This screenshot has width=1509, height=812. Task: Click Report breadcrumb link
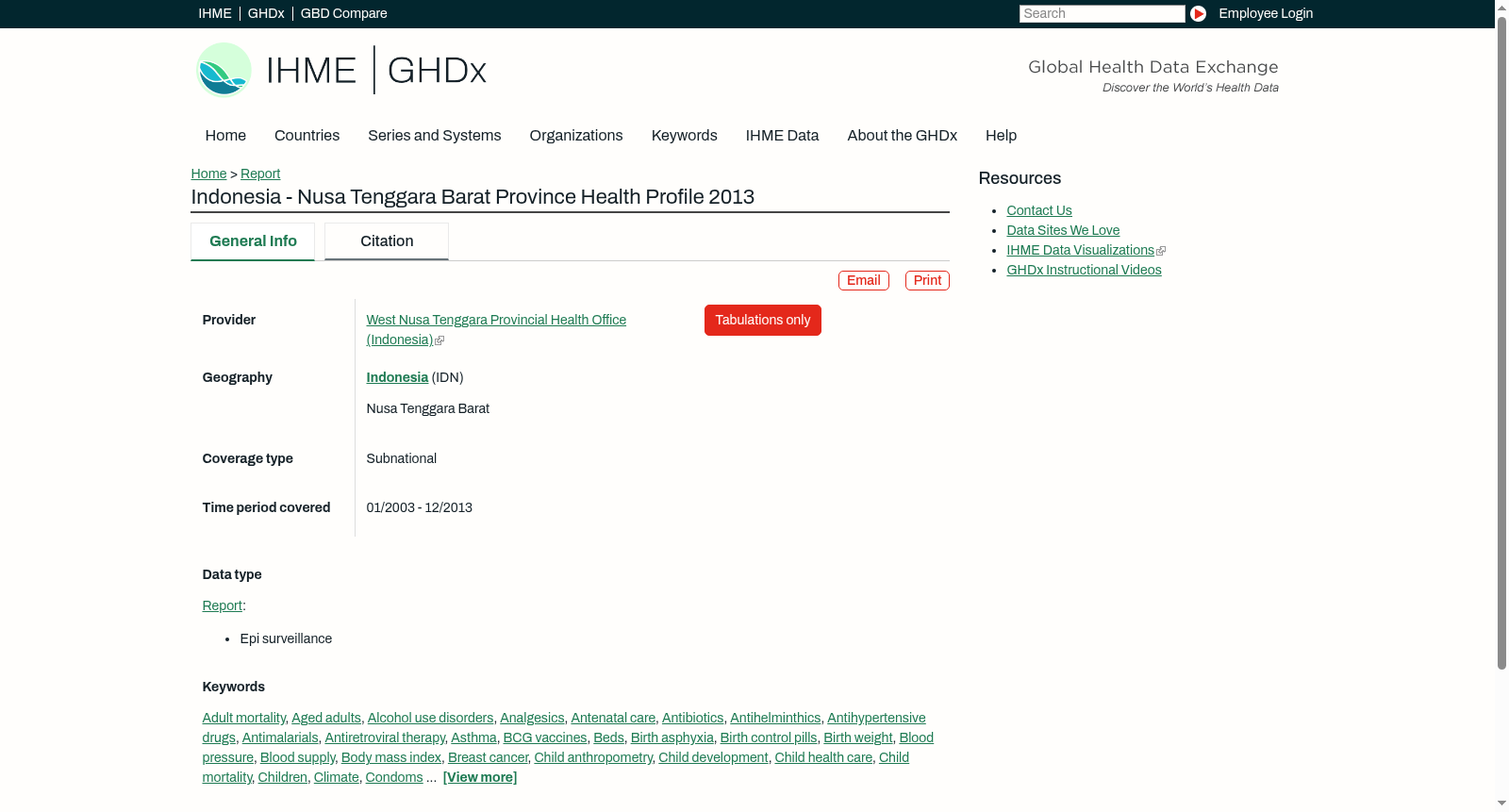(260, 174)
